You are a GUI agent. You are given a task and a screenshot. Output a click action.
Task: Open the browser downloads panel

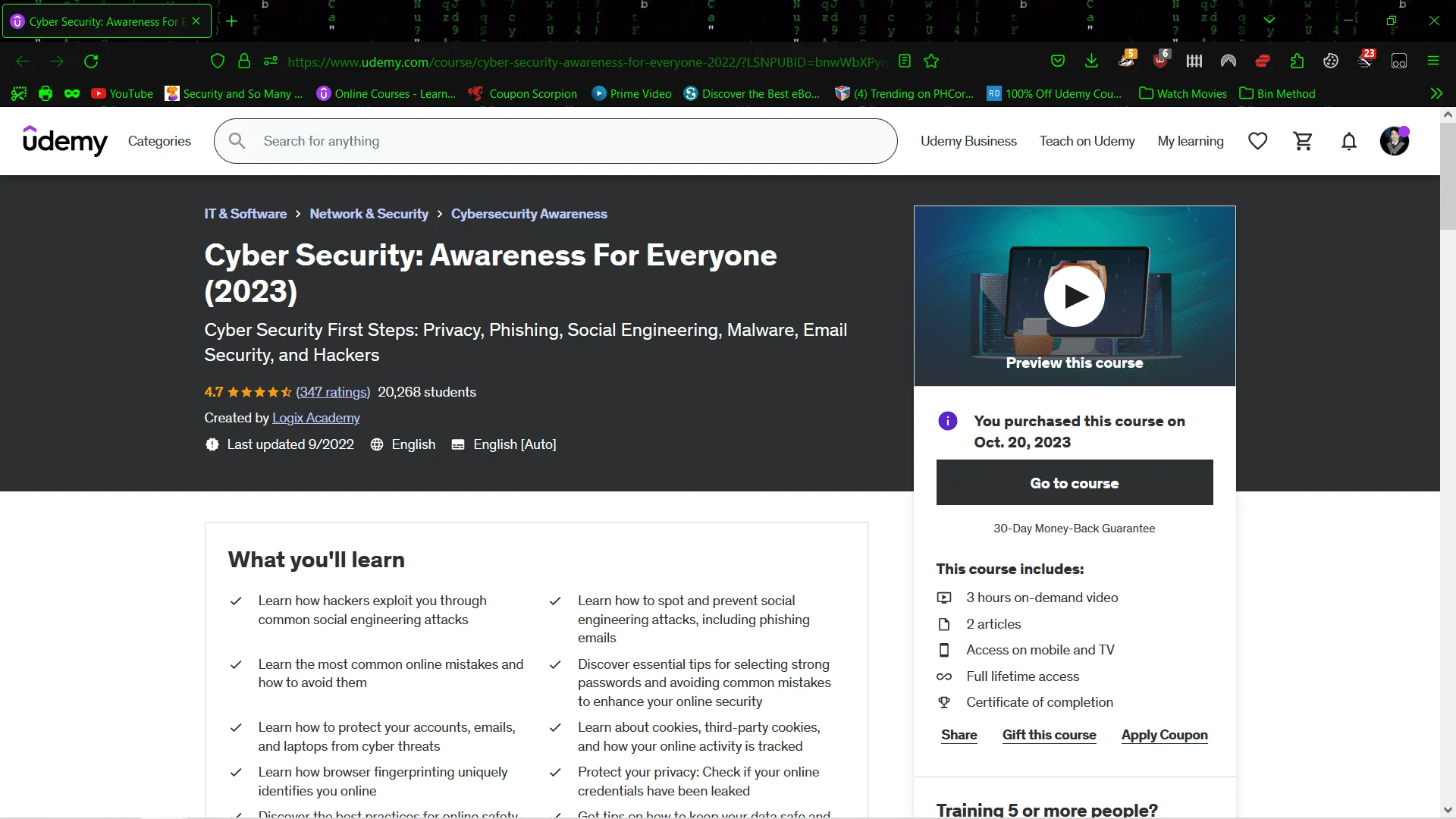[x=1092, y=61]
